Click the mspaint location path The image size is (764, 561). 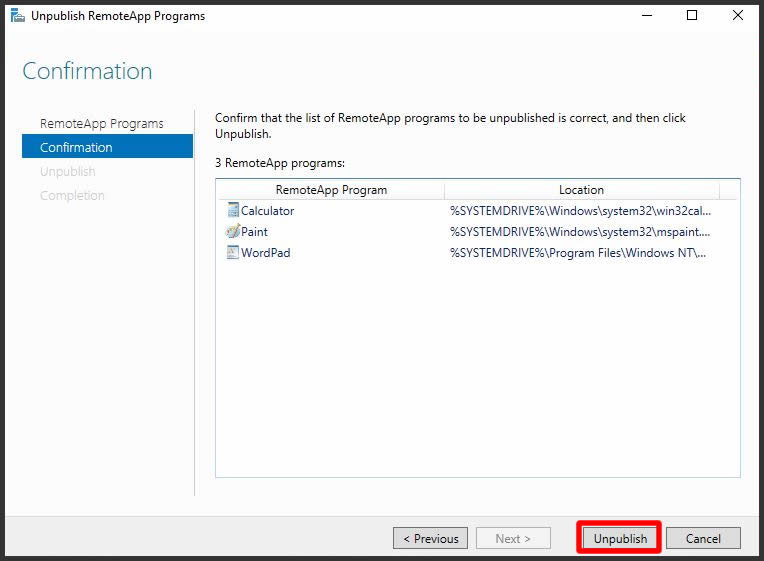[580, 232]
